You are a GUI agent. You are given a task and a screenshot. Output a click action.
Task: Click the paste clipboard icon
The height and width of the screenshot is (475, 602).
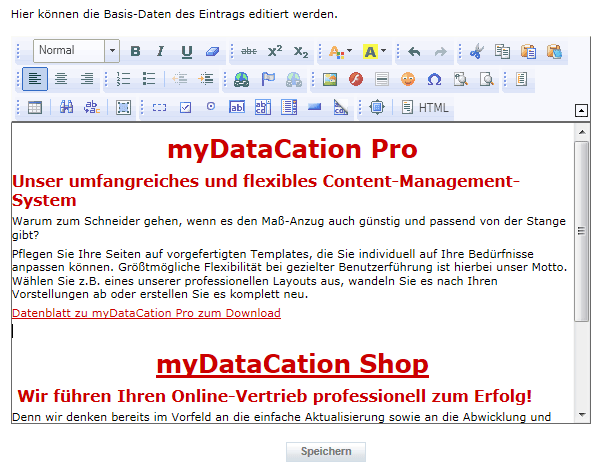[528, 51]
